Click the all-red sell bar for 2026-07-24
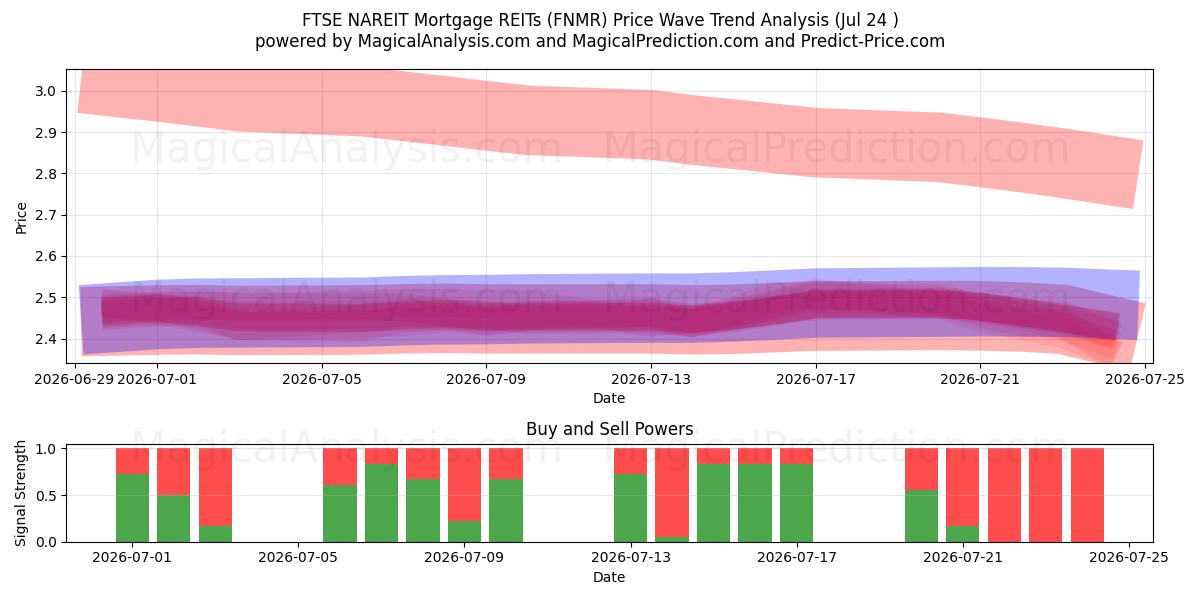The height and width of the screenshot is (600, 1200). [x=1087, y=495]
